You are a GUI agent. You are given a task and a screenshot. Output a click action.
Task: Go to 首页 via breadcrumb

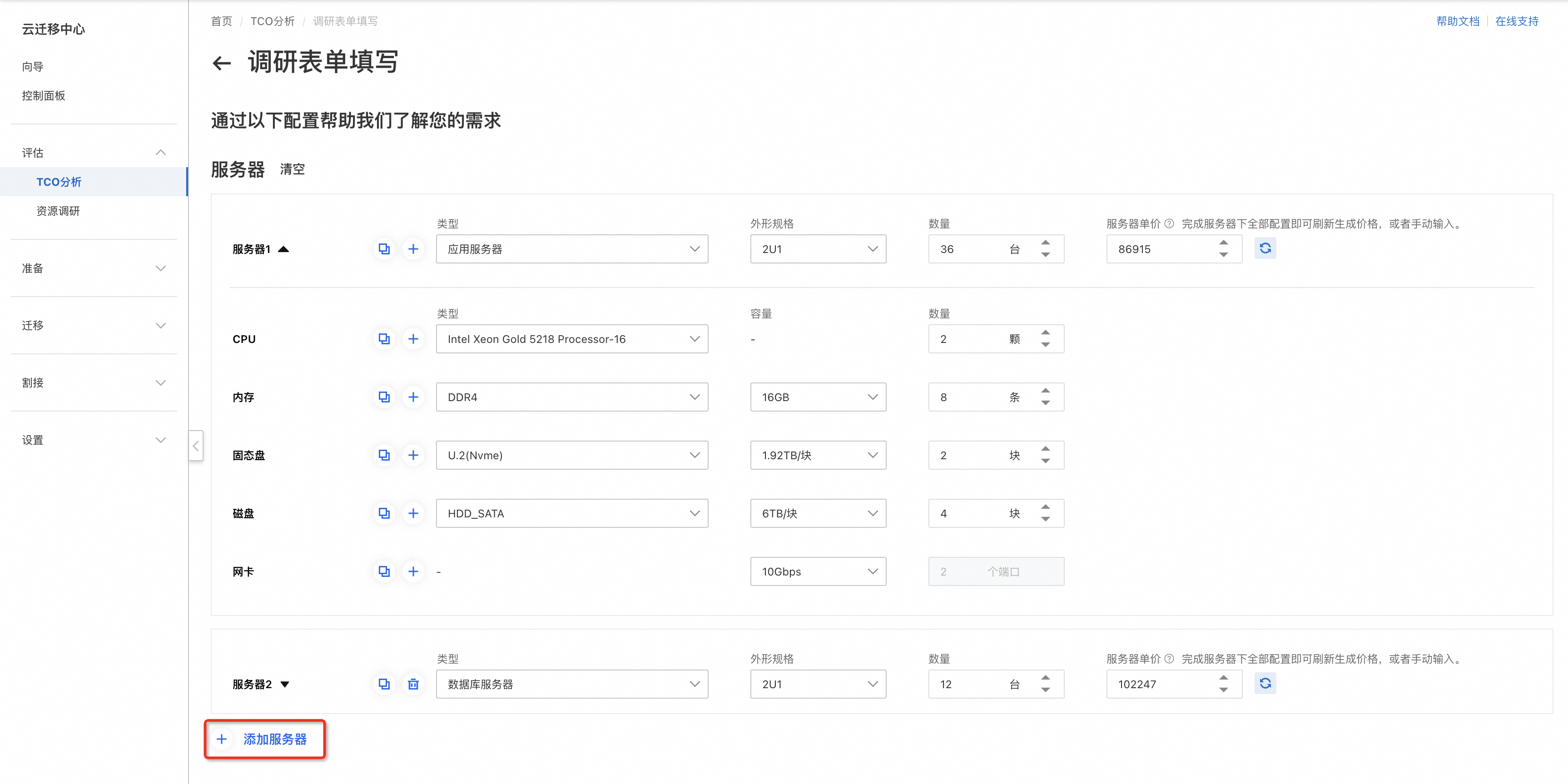(222, 21)
